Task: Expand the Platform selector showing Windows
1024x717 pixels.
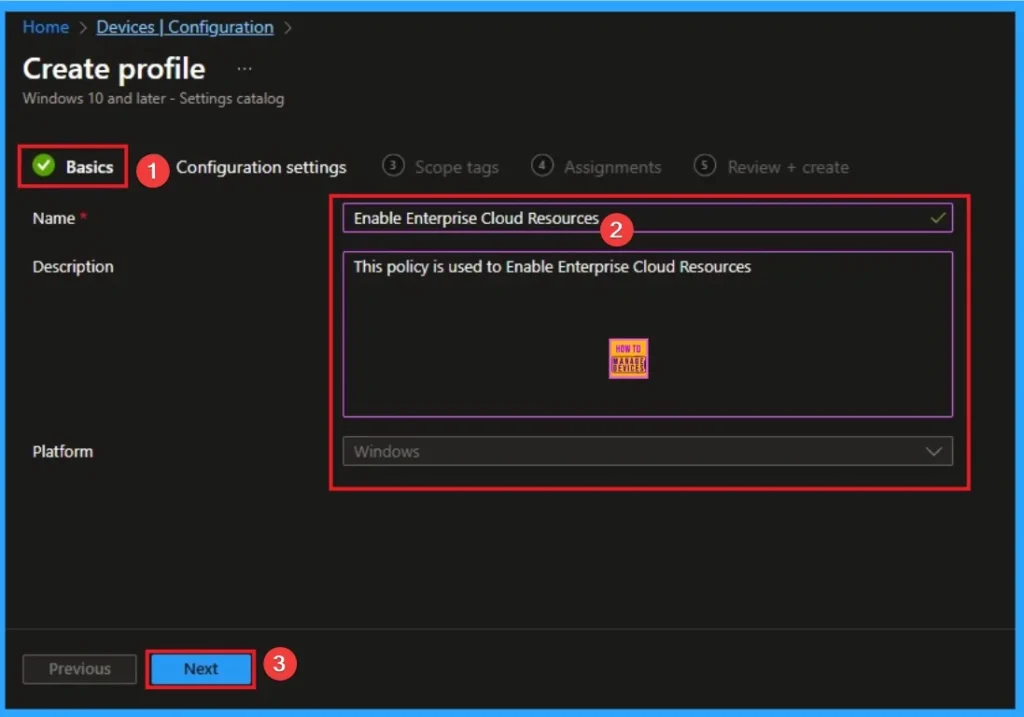Action: 648,451
